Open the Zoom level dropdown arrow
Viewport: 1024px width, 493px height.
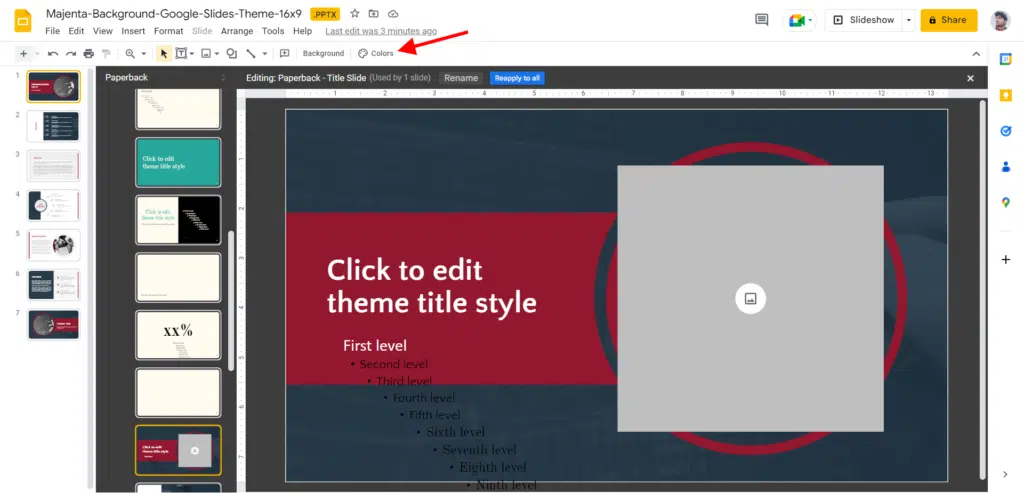(143, 53)
